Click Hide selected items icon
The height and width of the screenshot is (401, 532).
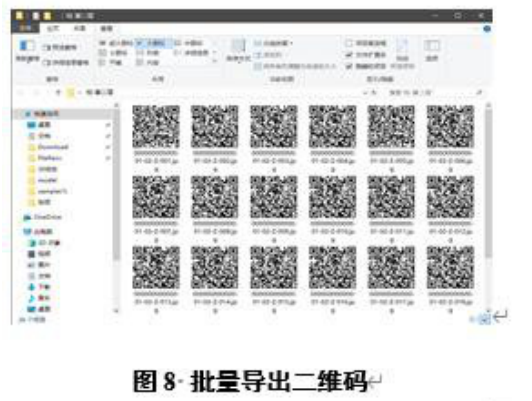[x=402, y=50]
